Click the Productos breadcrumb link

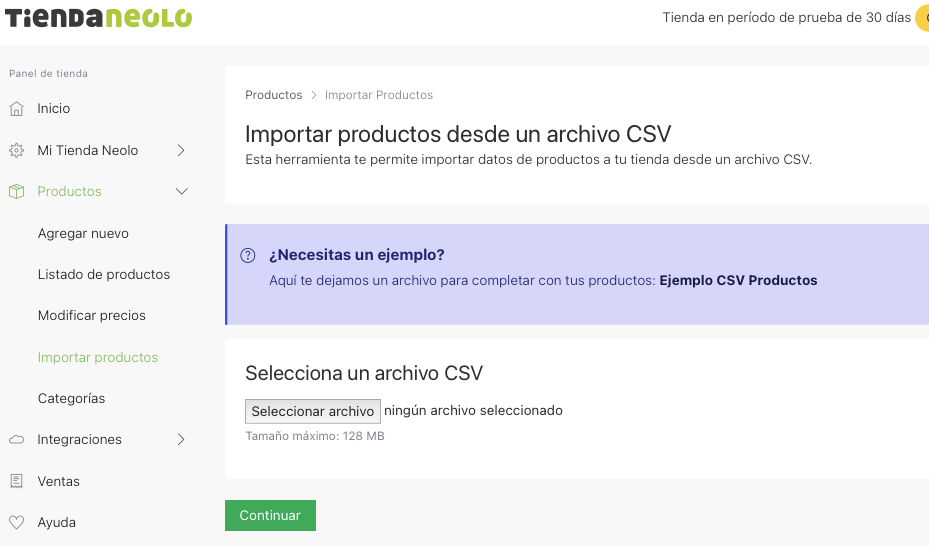pos(273,95)
